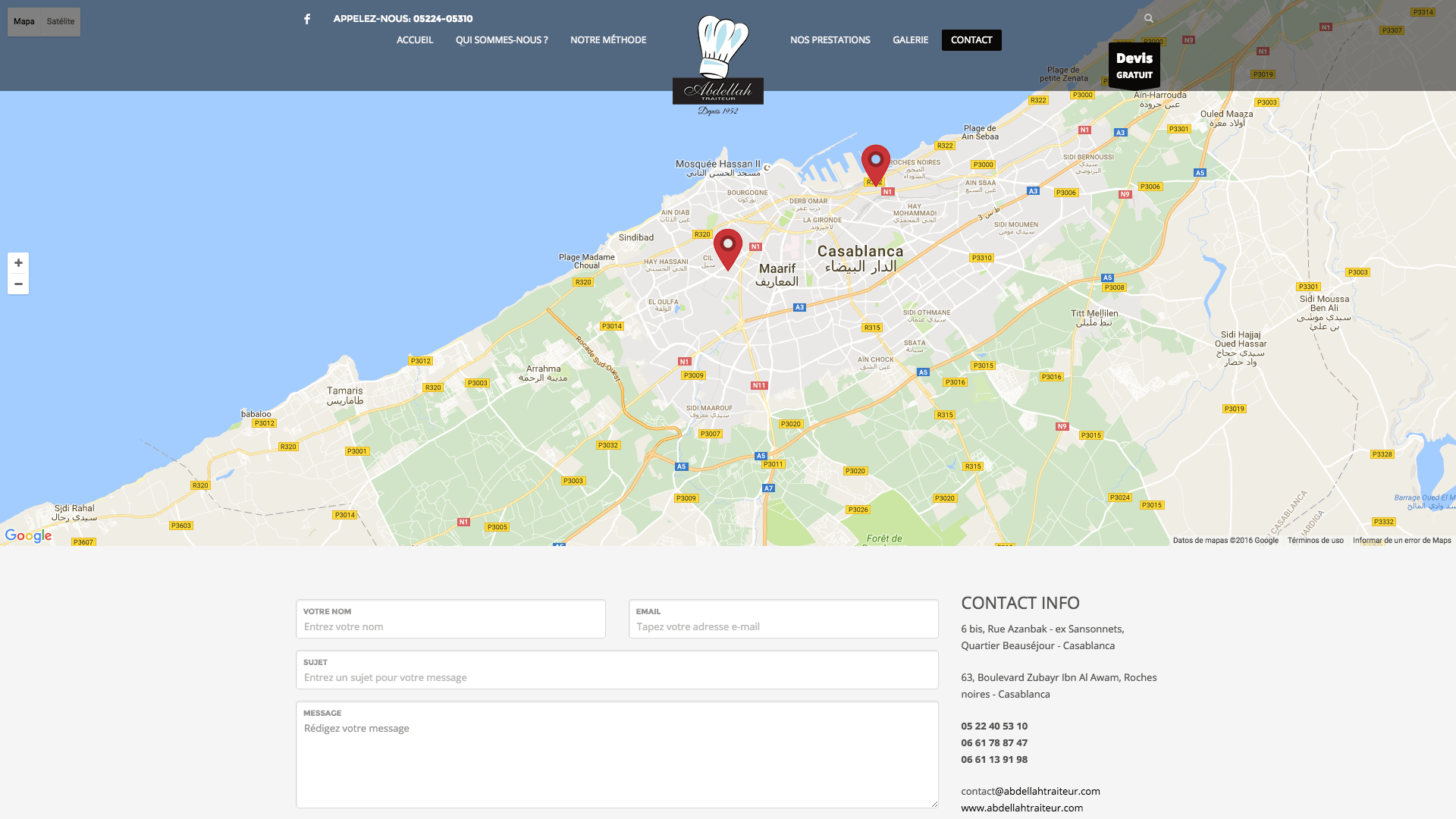Click the red marker near Maarif
This screenshot has height=819, width=1456.
728,249
